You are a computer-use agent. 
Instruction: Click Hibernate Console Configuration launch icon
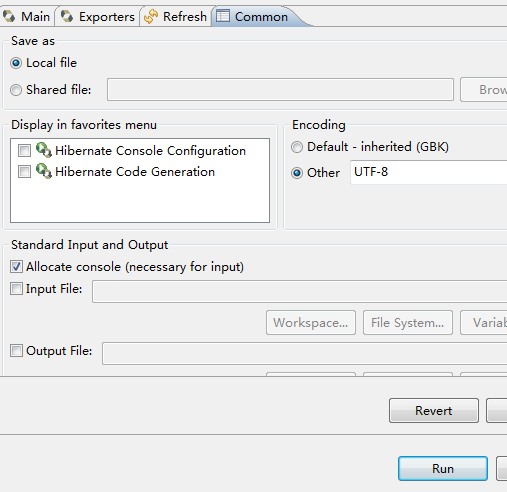[44, 150]
